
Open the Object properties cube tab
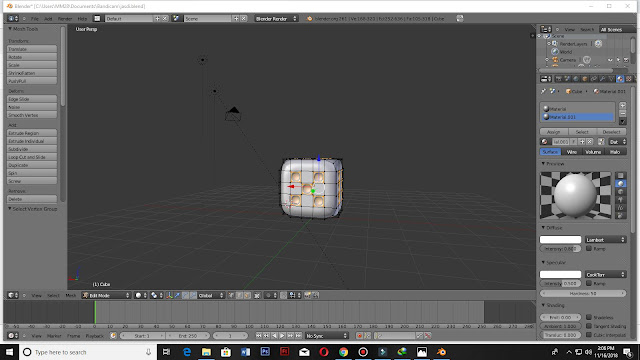click(x=584, y=79)
